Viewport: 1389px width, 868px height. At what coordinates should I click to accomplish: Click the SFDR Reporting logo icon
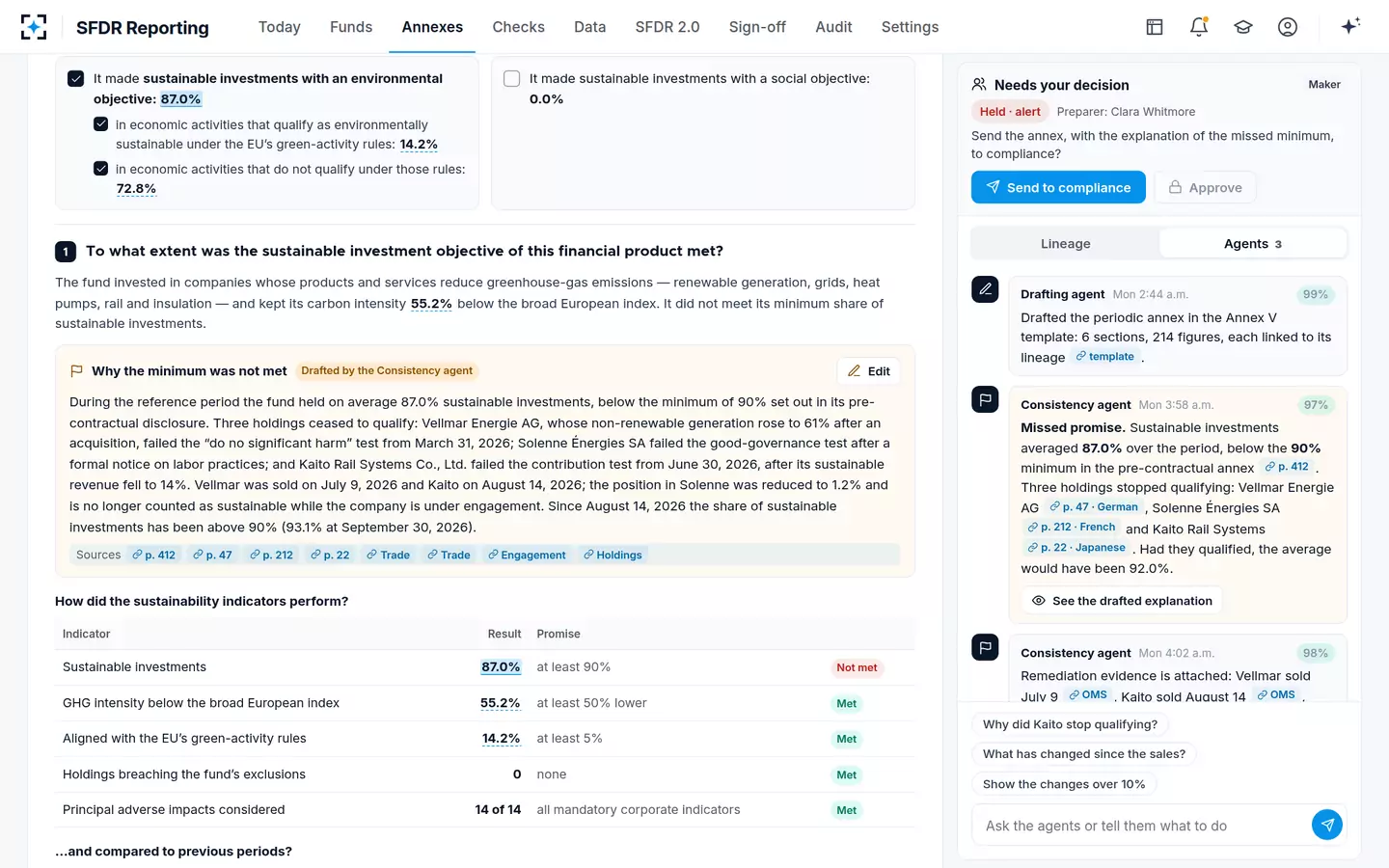[x=34, y=27]
